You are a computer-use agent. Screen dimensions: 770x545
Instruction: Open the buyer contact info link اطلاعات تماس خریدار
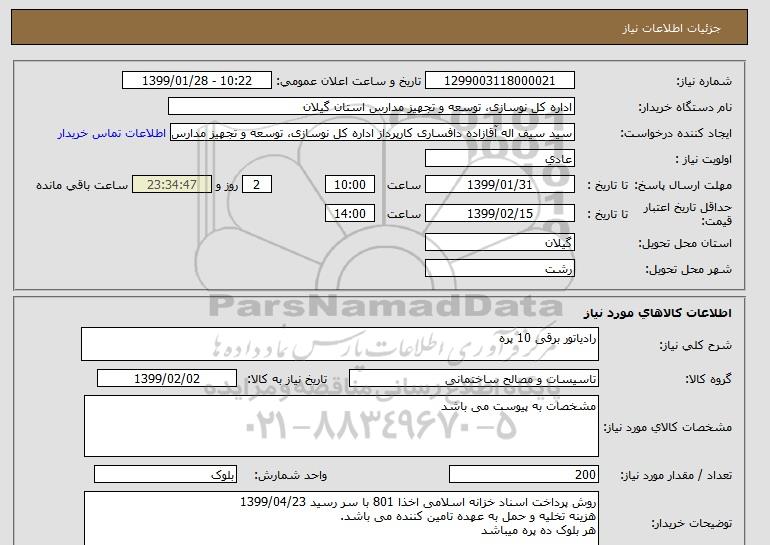click(111, 134)
